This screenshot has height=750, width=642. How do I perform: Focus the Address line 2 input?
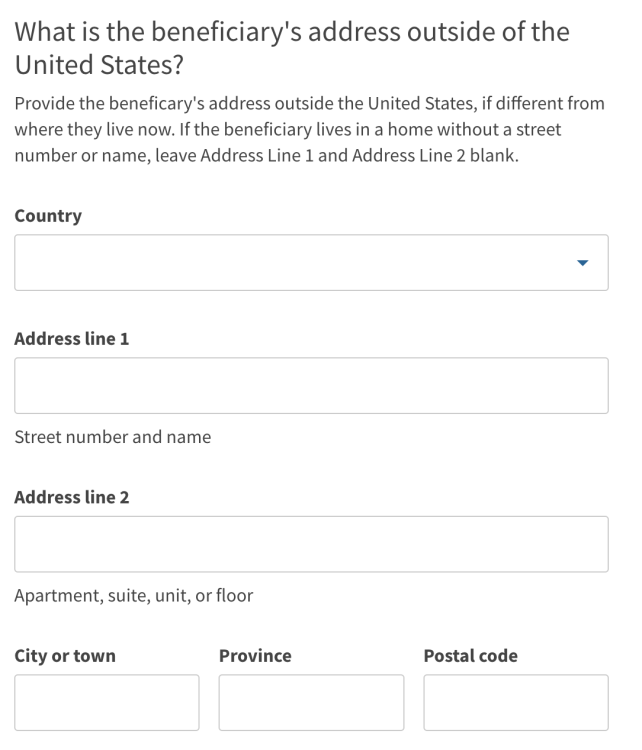point(311,544)
